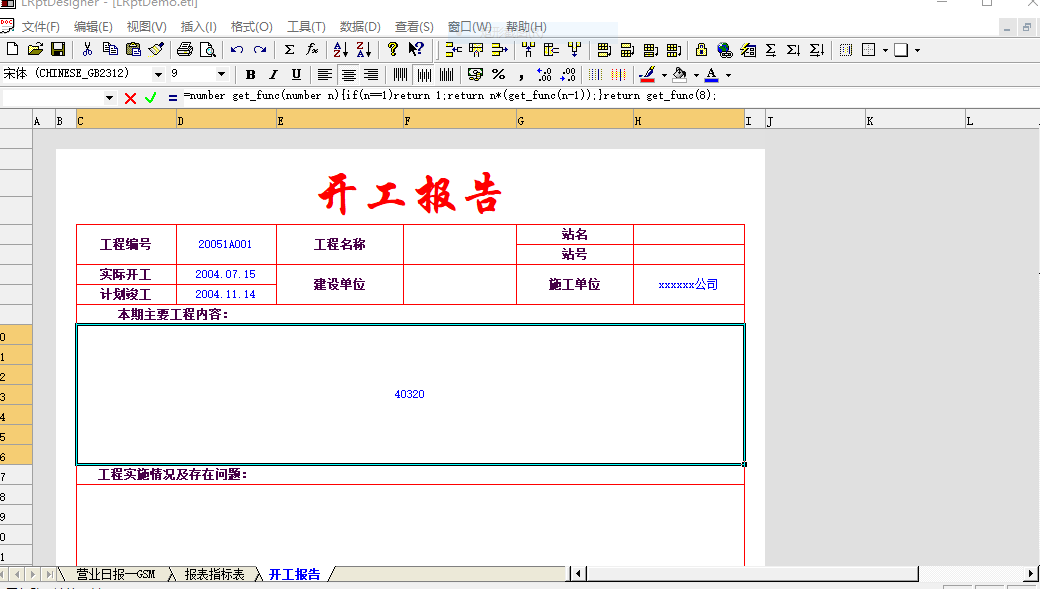Viewport: 1040px width, 589px height.
Task: Increase decimal places
Action: tap(545, 74)
